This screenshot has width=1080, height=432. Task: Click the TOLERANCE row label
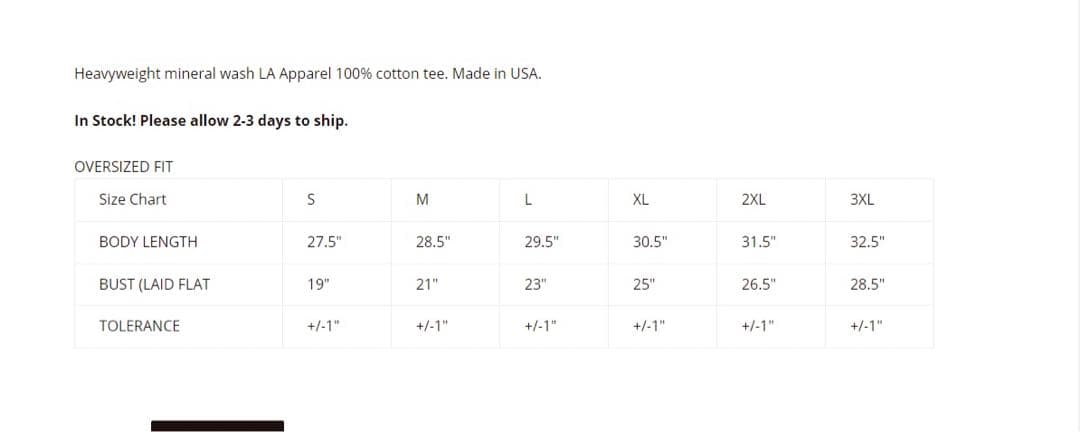[x=139, y=326]
